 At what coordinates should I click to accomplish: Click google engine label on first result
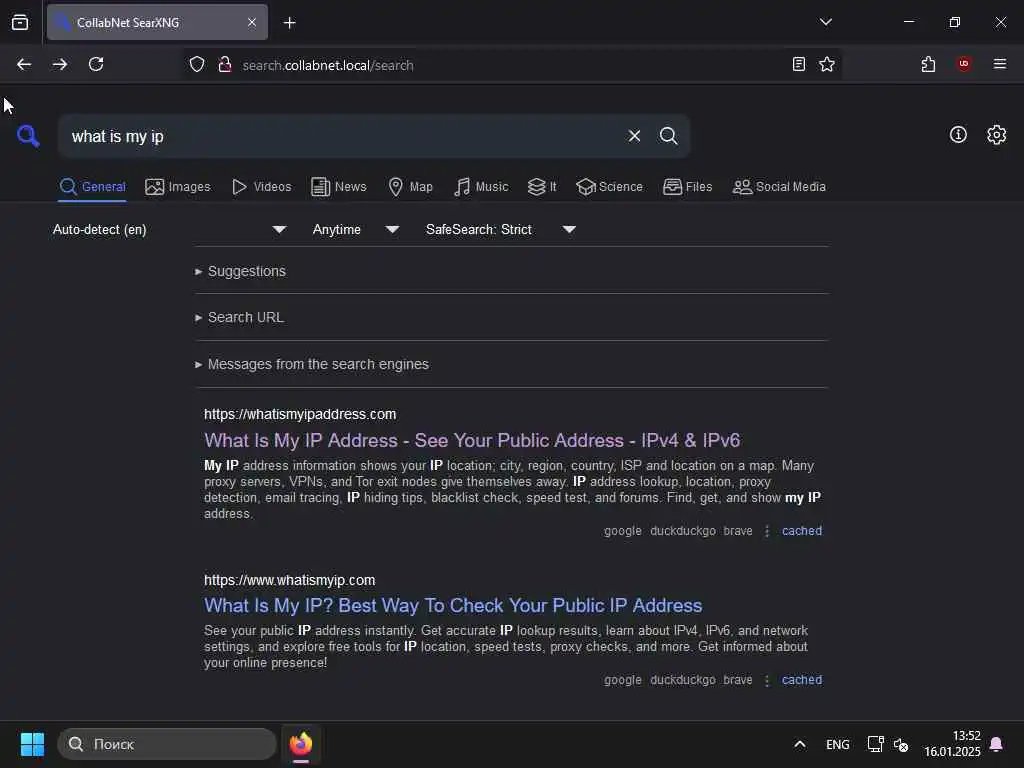(x=622, y=531)
